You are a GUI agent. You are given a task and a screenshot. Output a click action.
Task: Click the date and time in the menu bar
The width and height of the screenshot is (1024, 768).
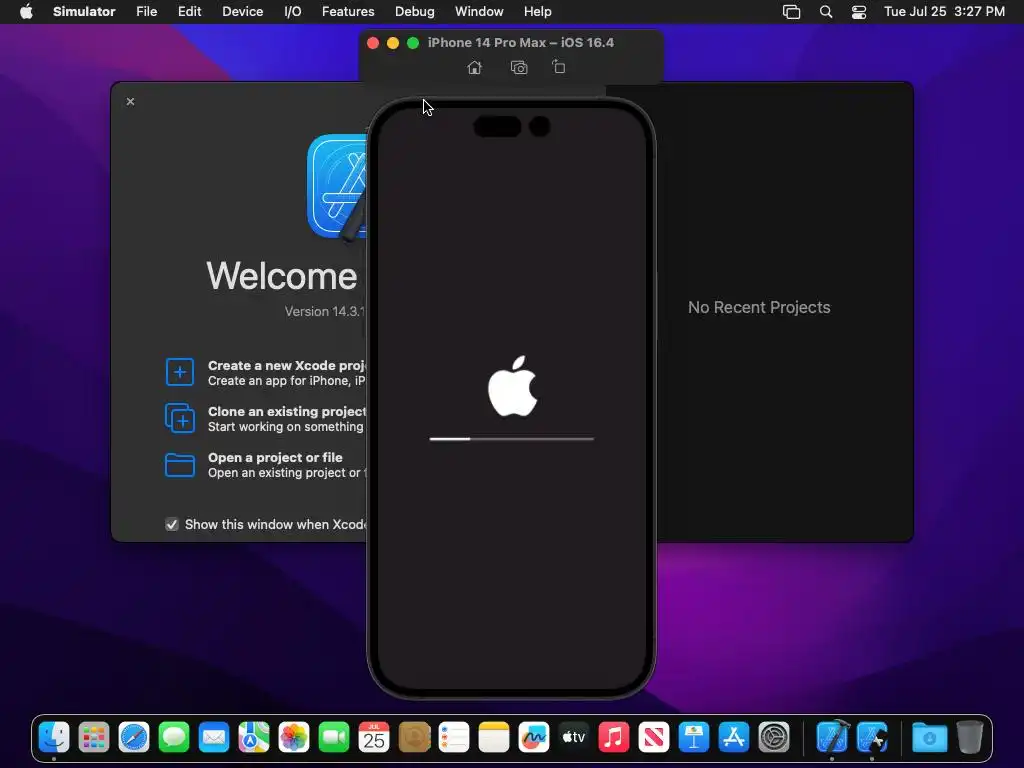point(944,11)
